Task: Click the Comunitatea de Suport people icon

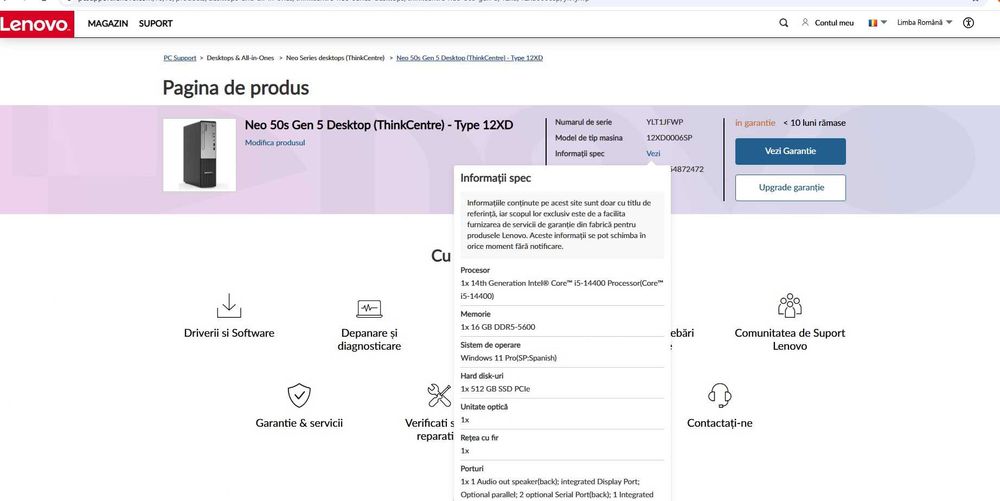Action: 790,306
